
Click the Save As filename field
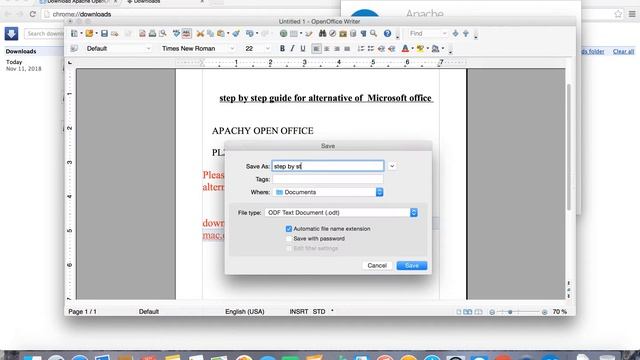point(328,166)
